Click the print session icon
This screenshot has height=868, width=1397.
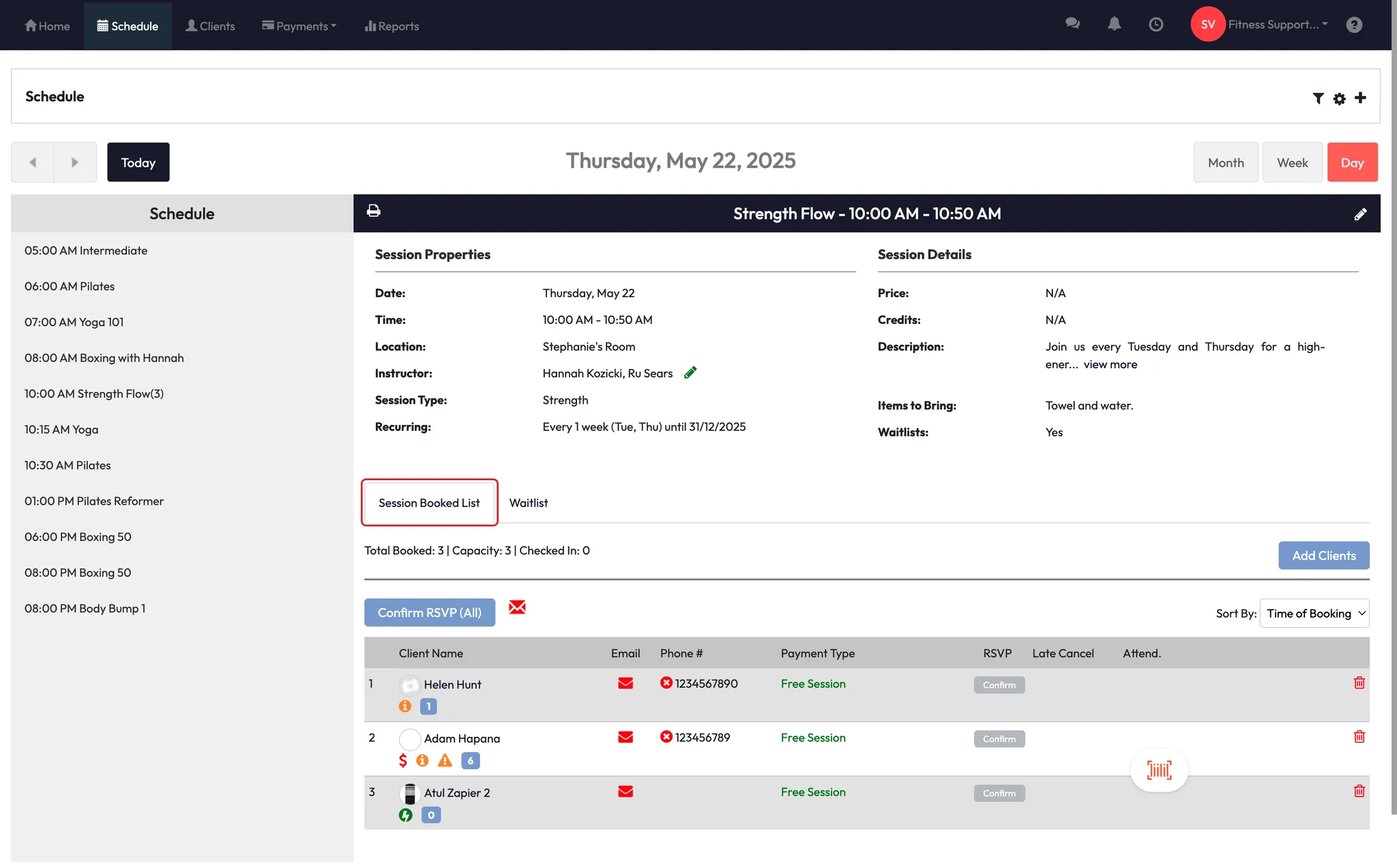pos(373,211)
